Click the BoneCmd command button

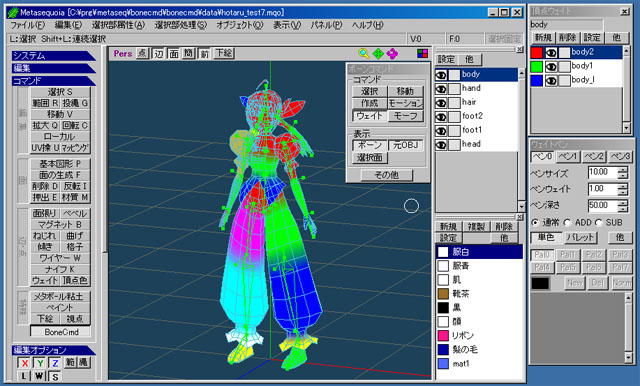[x=61, y=332]
